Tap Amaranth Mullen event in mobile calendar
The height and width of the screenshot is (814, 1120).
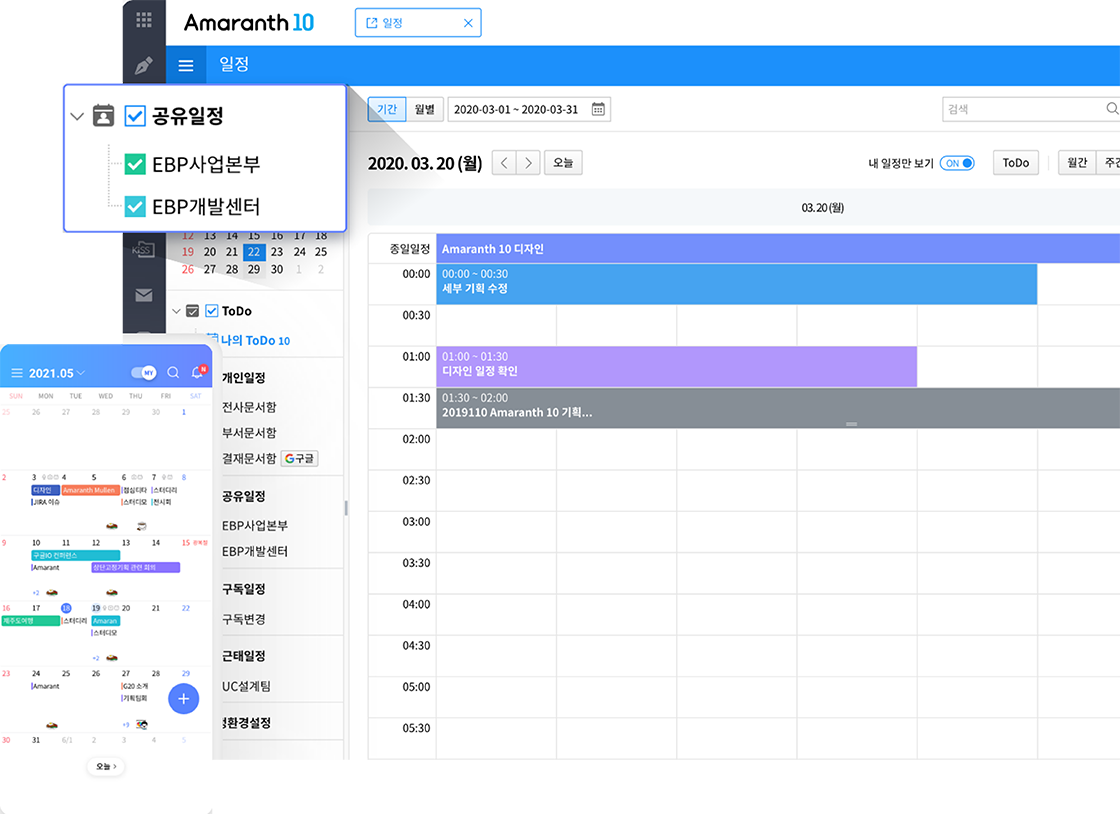[90, 490]
